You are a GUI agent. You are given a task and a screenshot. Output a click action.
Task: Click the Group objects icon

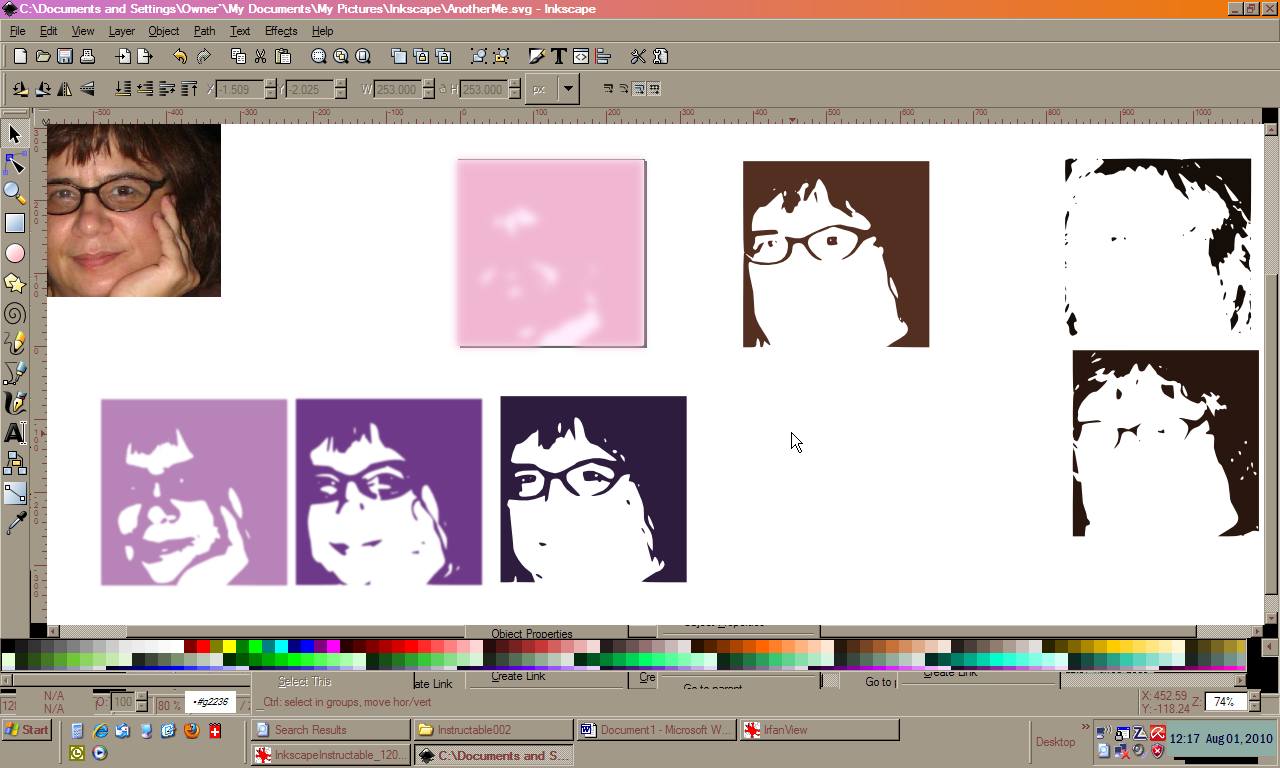[x=479, y=56]
